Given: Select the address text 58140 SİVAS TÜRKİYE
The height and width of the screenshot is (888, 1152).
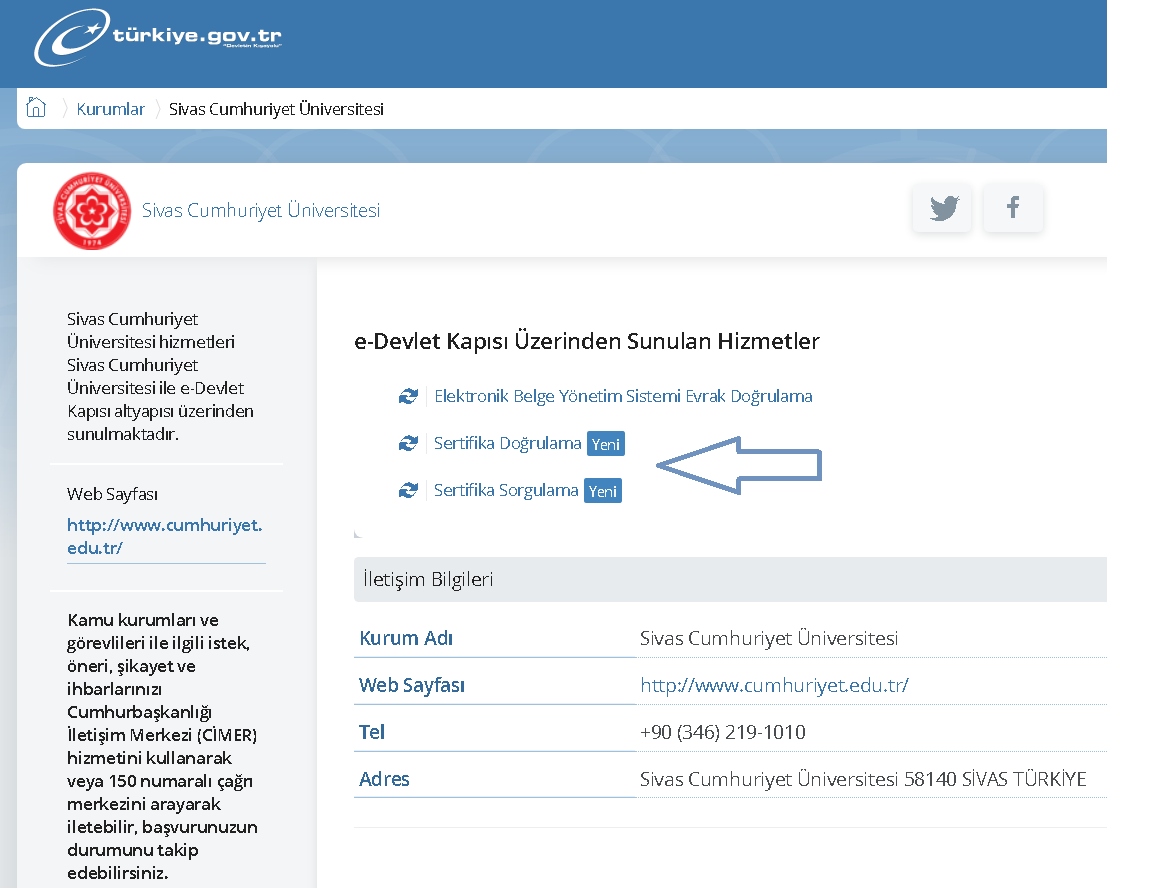Looking at the screenshot, I should (995, 779).
